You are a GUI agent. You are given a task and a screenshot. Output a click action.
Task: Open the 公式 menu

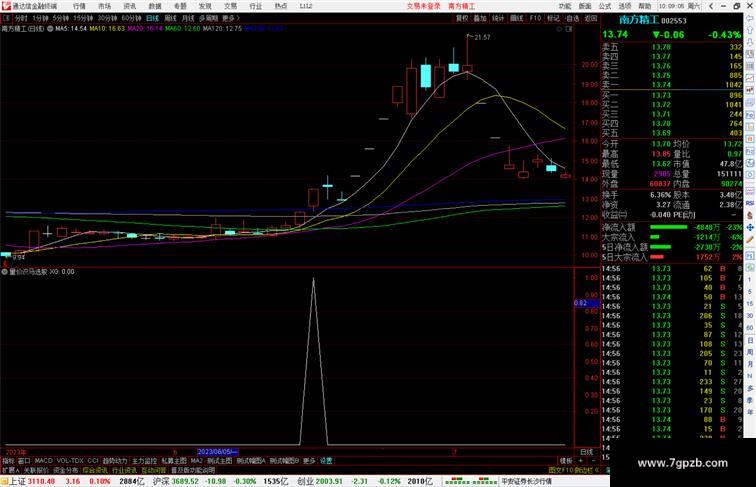(605, 6)
